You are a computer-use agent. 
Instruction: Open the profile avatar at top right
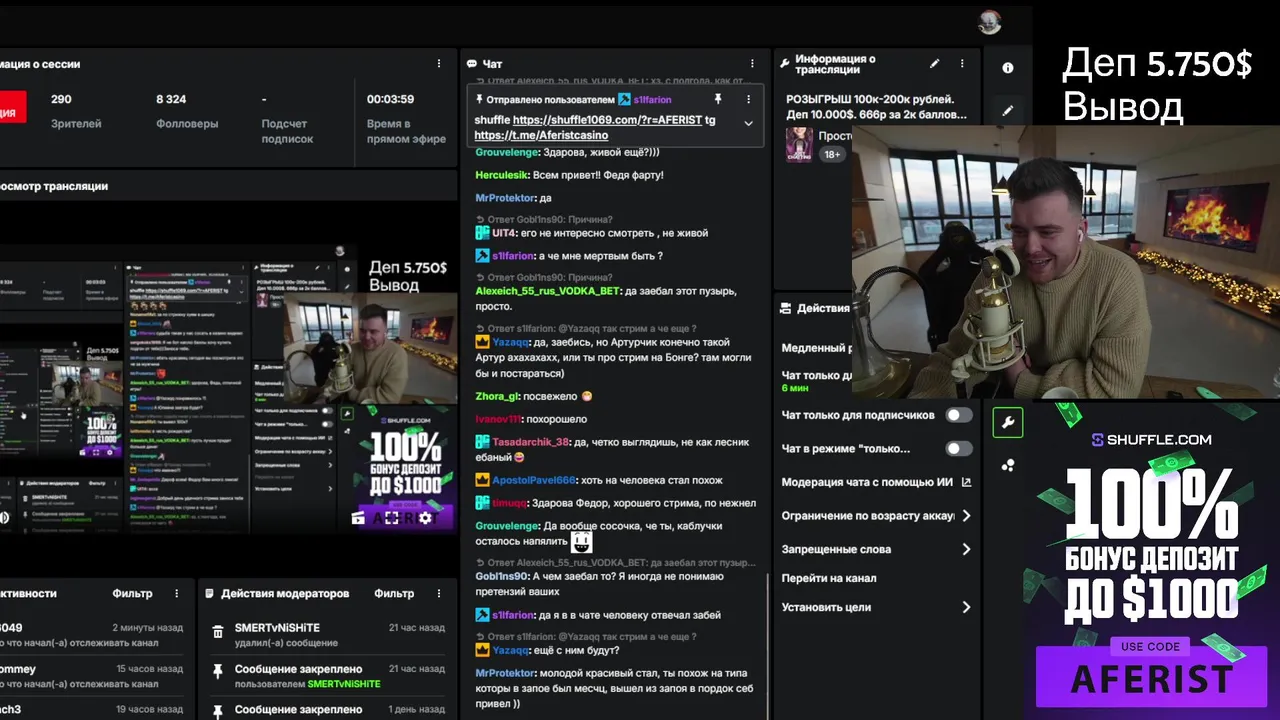pyautogui.click(x=990, y=22)
